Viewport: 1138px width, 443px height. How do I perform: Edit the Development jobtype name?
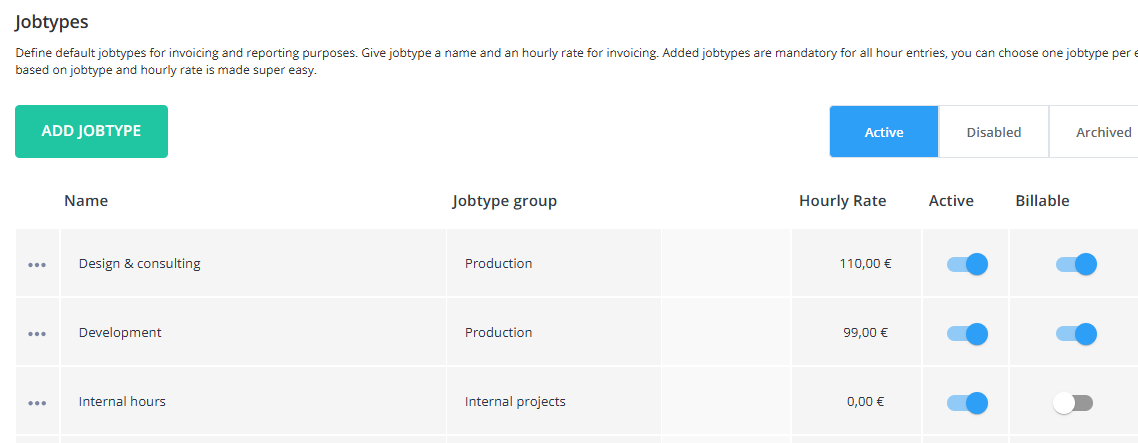[x=253, y=332]
